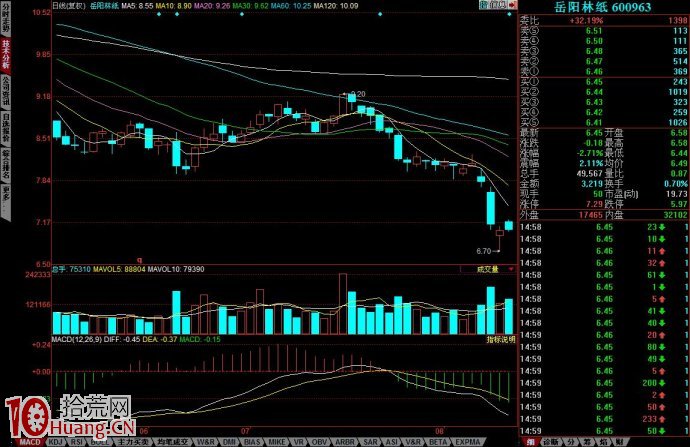
Task: Open the 综合排名 side tab
Action: point(5,165)
